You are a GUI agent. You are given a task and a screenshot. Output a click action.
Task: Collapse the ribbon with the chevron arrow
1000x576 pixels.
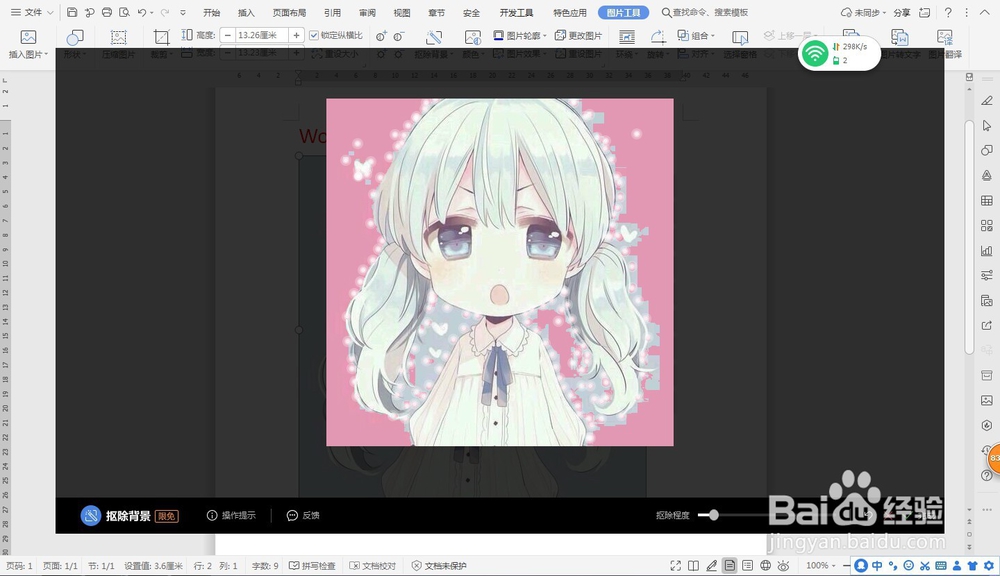(984, 12)
